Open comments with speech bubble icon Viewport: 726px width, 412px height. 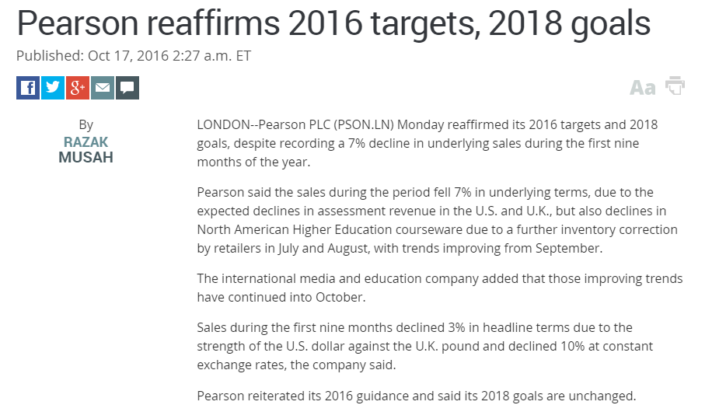(x=127, y=87)
